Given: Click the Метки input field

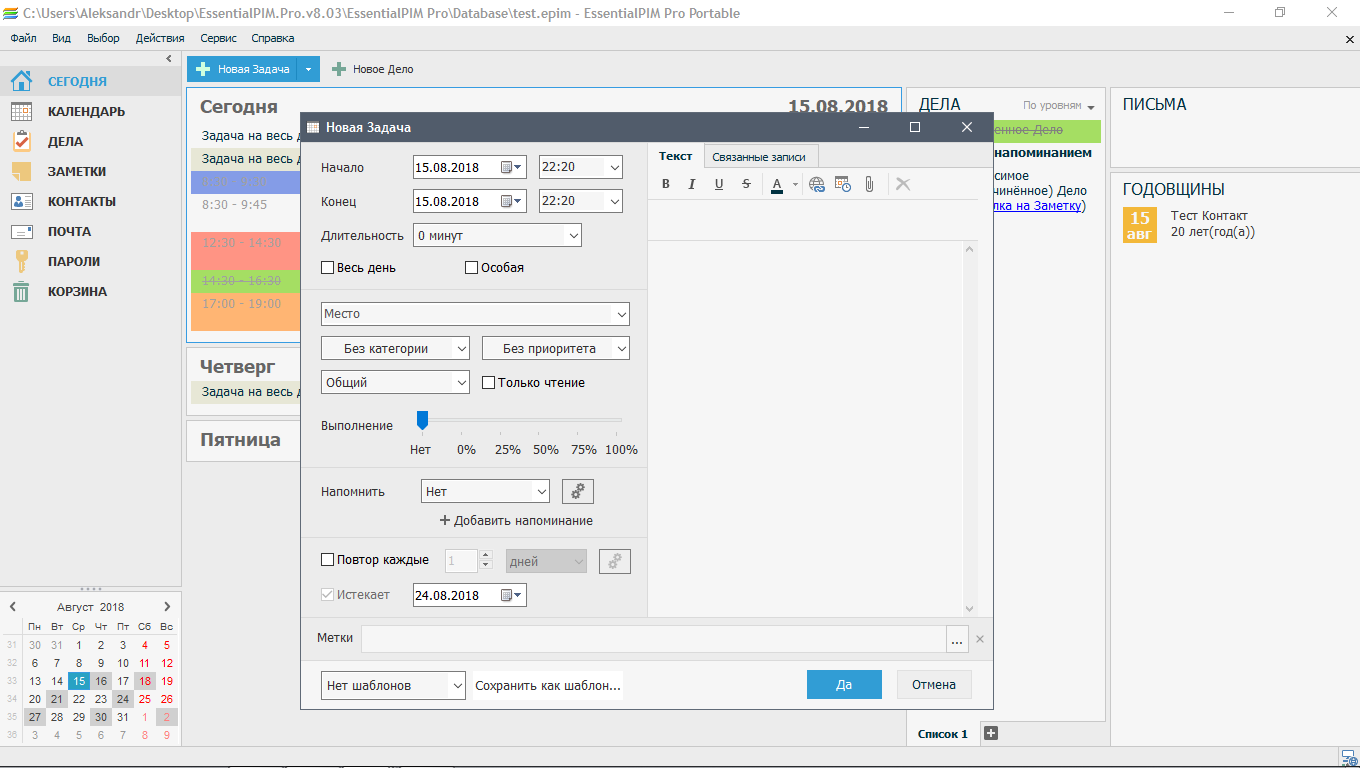Looking at the screenshot, I should 653,638.
